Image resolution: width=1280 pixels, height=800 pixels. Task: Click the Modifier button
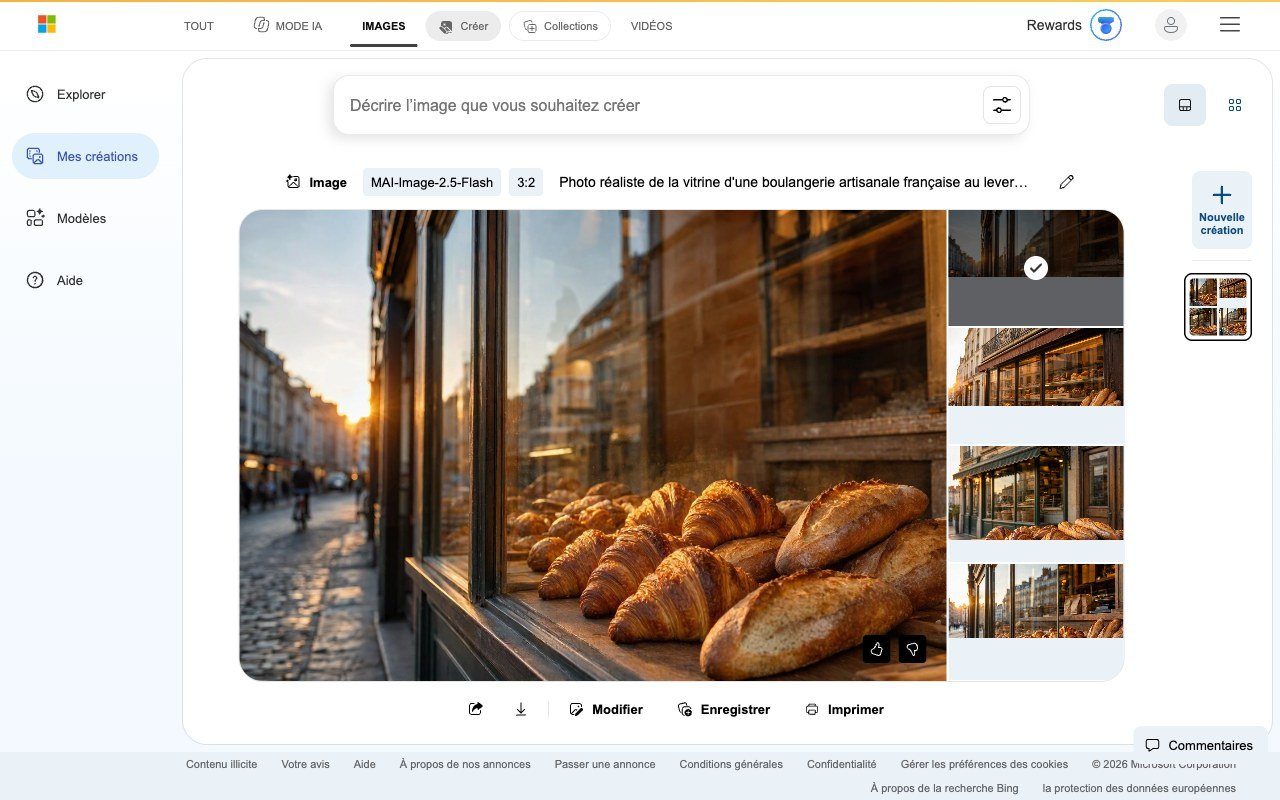[606, 709]
